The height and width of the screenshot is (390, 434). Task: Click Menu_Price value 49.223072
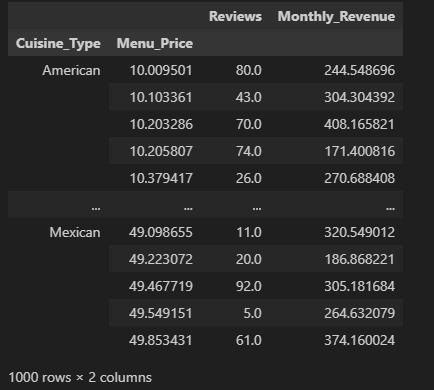161,259
